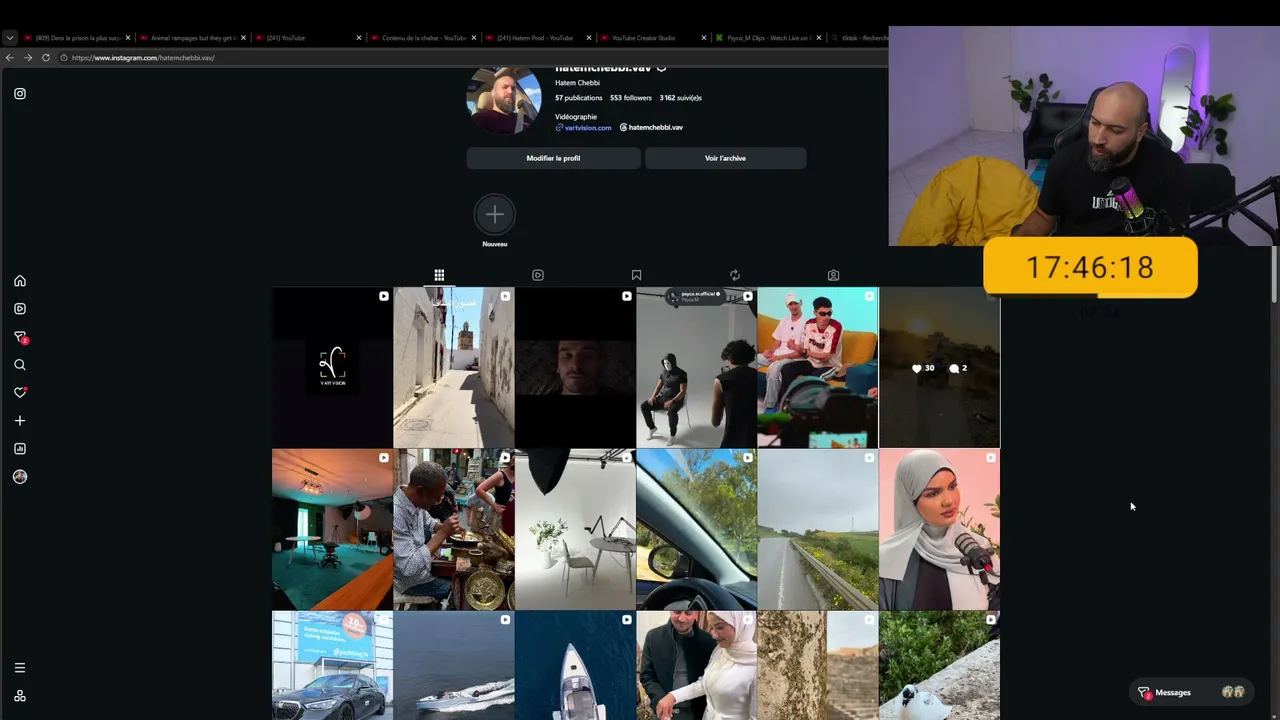This screenshot has width=1280, height=720.
Task: Click 'Voir l'archive' button
Action: click(x=725, y=158)
